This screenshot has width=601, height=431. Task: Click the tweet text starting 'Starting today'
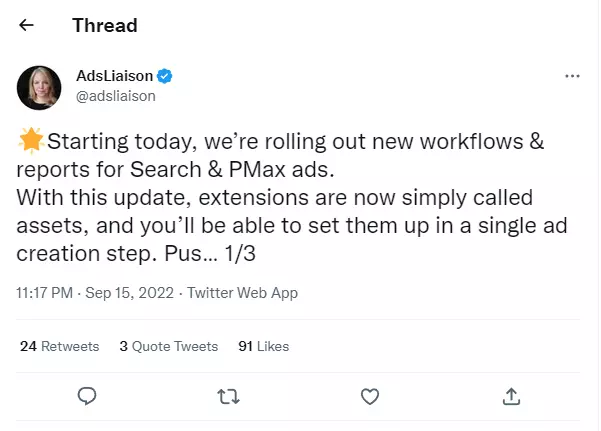291,197
